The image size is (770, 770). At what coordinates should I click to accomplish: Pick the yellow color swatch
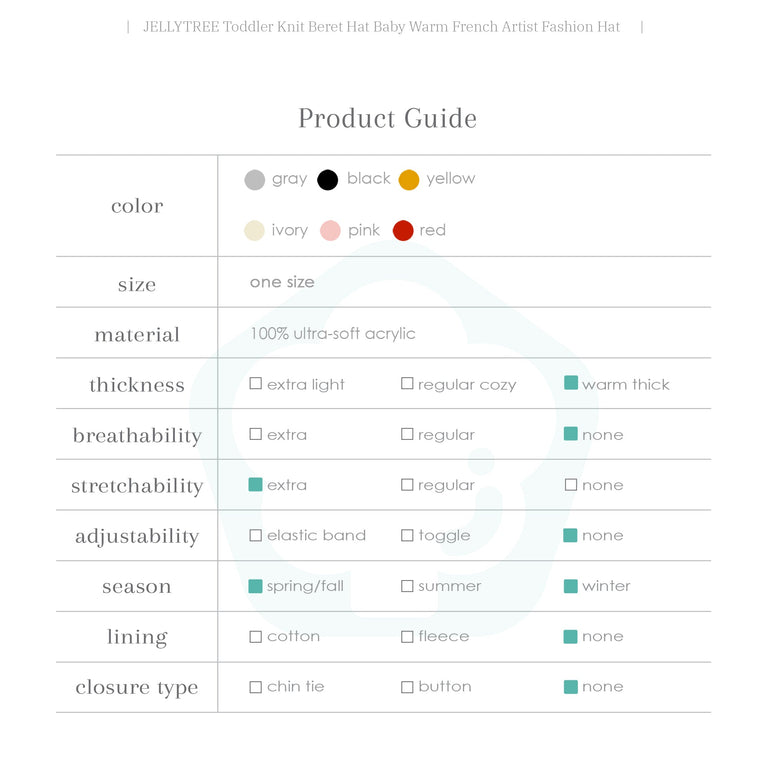(409, 180)
